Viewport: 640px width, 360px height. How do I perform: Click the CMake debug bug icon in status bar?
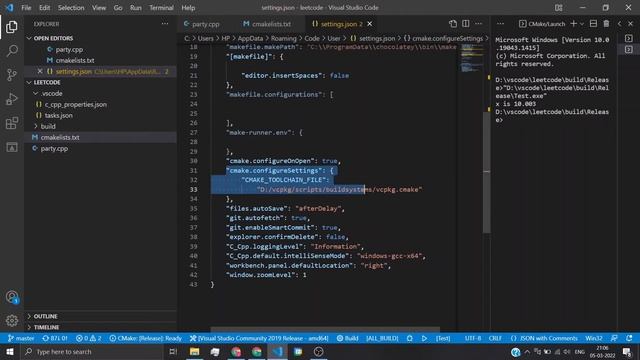409,338
